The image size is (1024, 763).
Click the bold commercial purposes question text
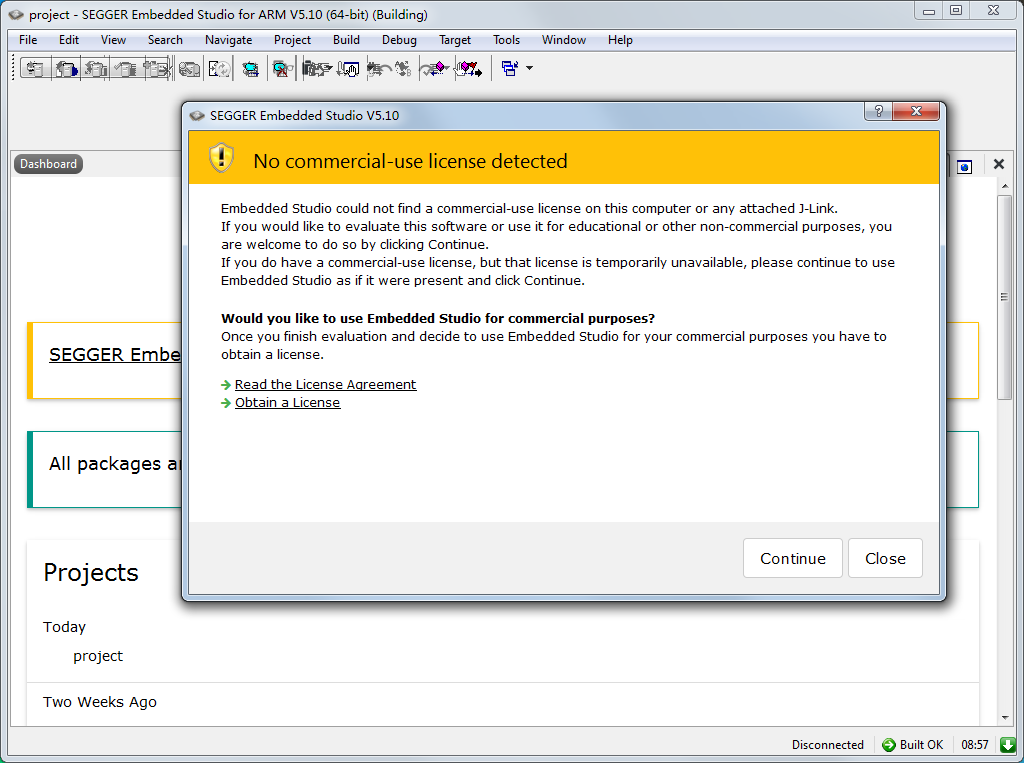pyautogui.click(x=438, y=319)
